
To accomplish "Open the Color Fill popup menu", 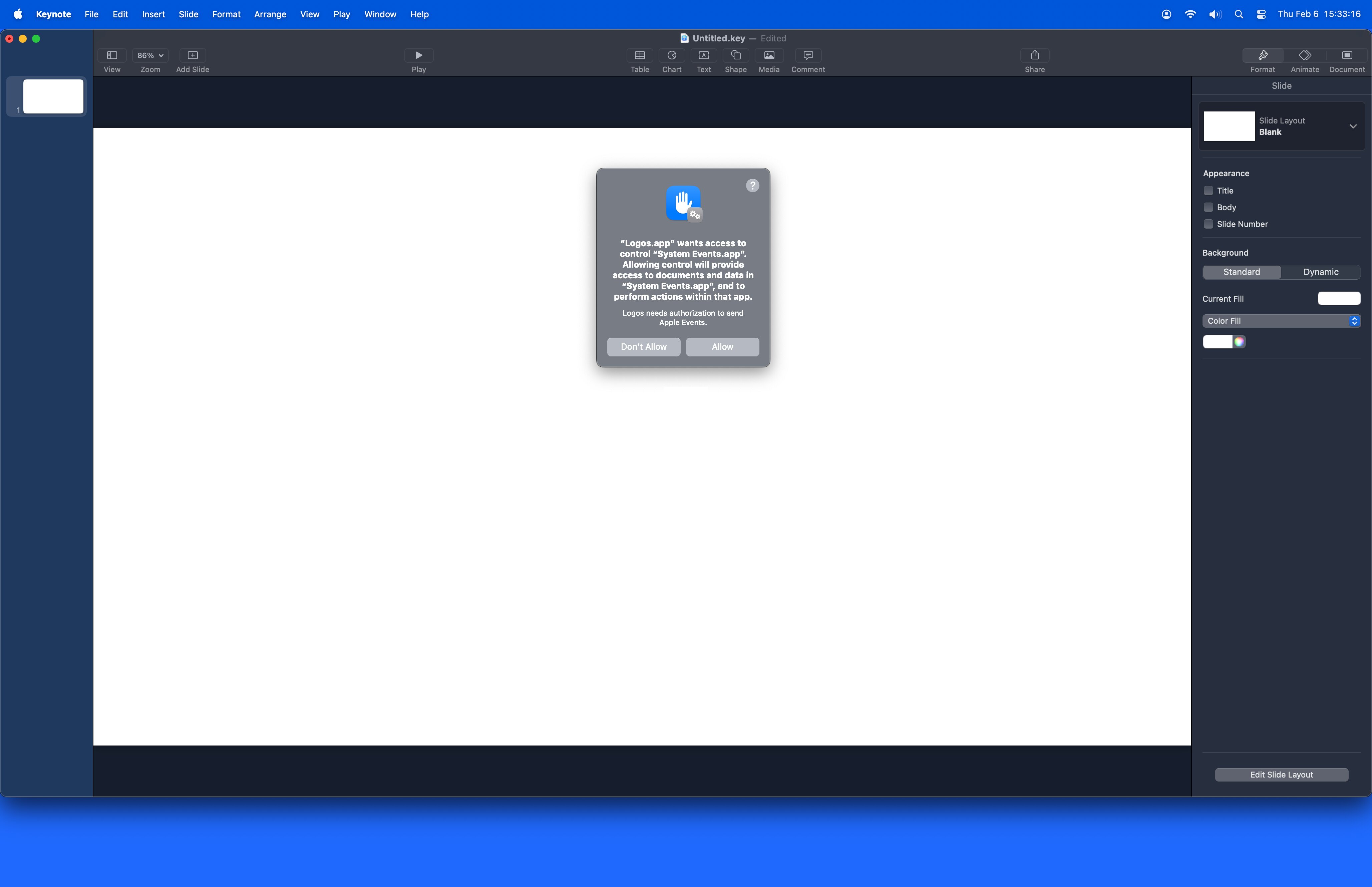I will [1282, 321].
